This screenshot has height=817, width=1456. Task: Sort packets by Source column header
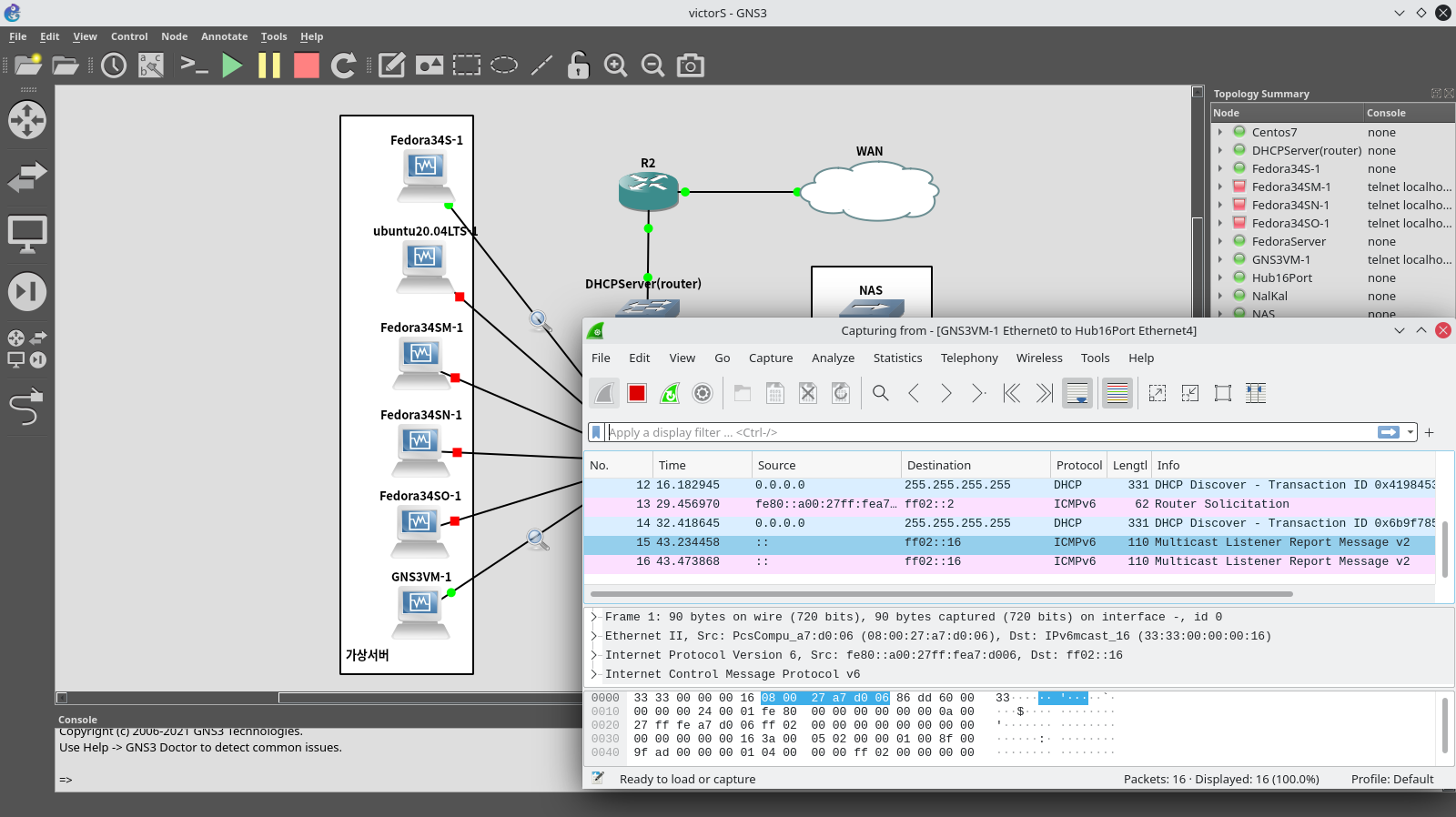826,465
